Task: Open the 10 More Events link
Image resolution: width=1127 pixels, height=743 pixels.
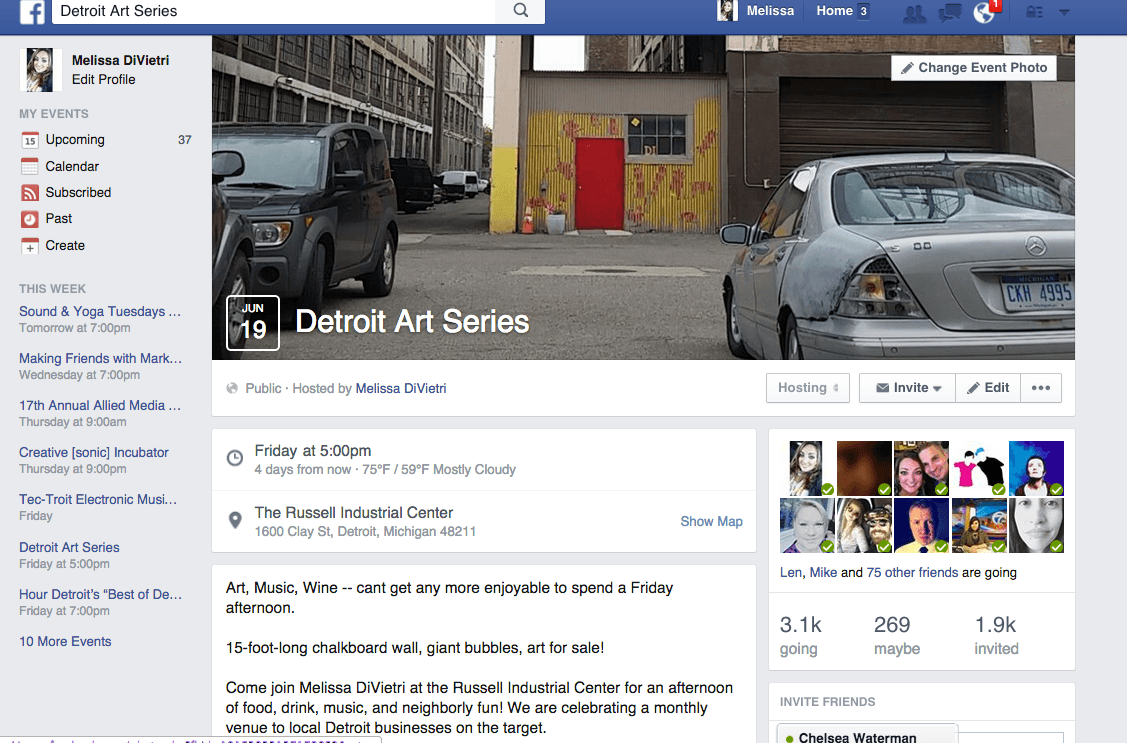Action: point(65,642)
